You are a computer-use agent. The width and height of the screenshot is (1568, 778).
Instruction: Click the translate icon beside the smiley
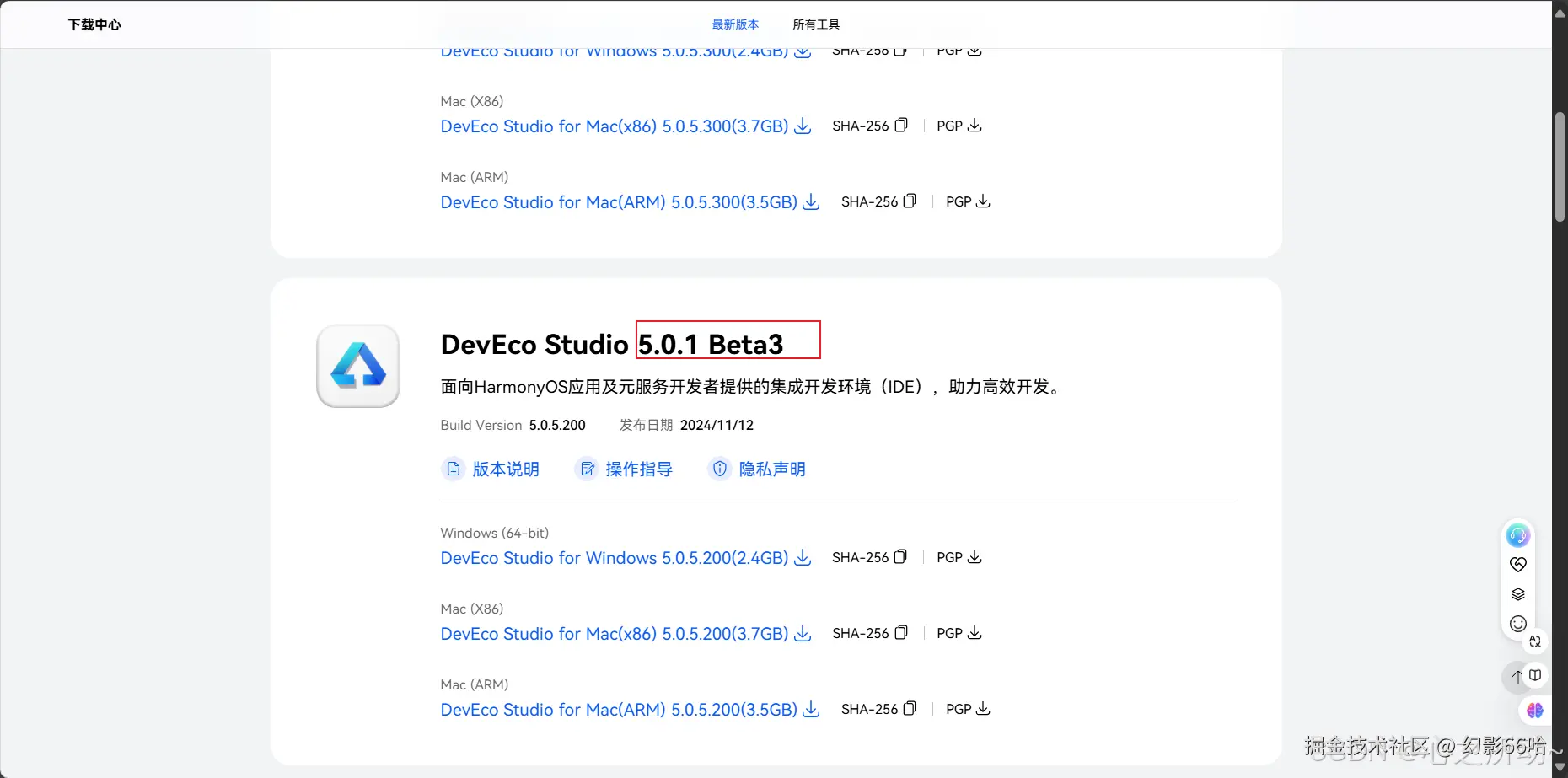1535,641
